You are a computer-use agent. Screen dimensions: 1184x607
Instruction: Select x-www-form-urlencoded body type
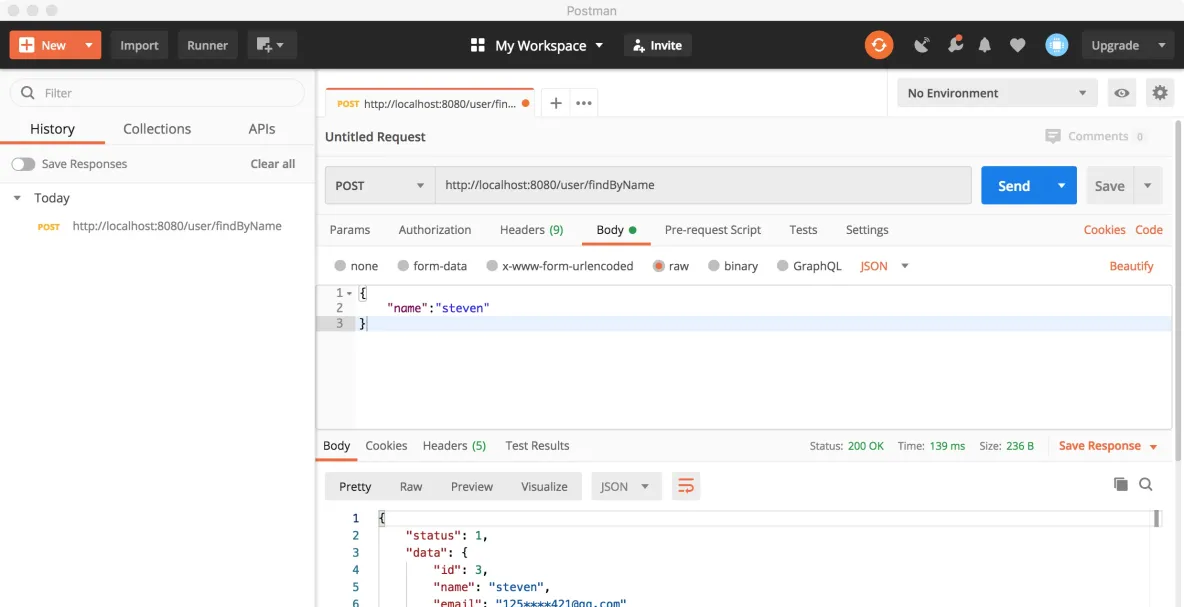[492, 266]
